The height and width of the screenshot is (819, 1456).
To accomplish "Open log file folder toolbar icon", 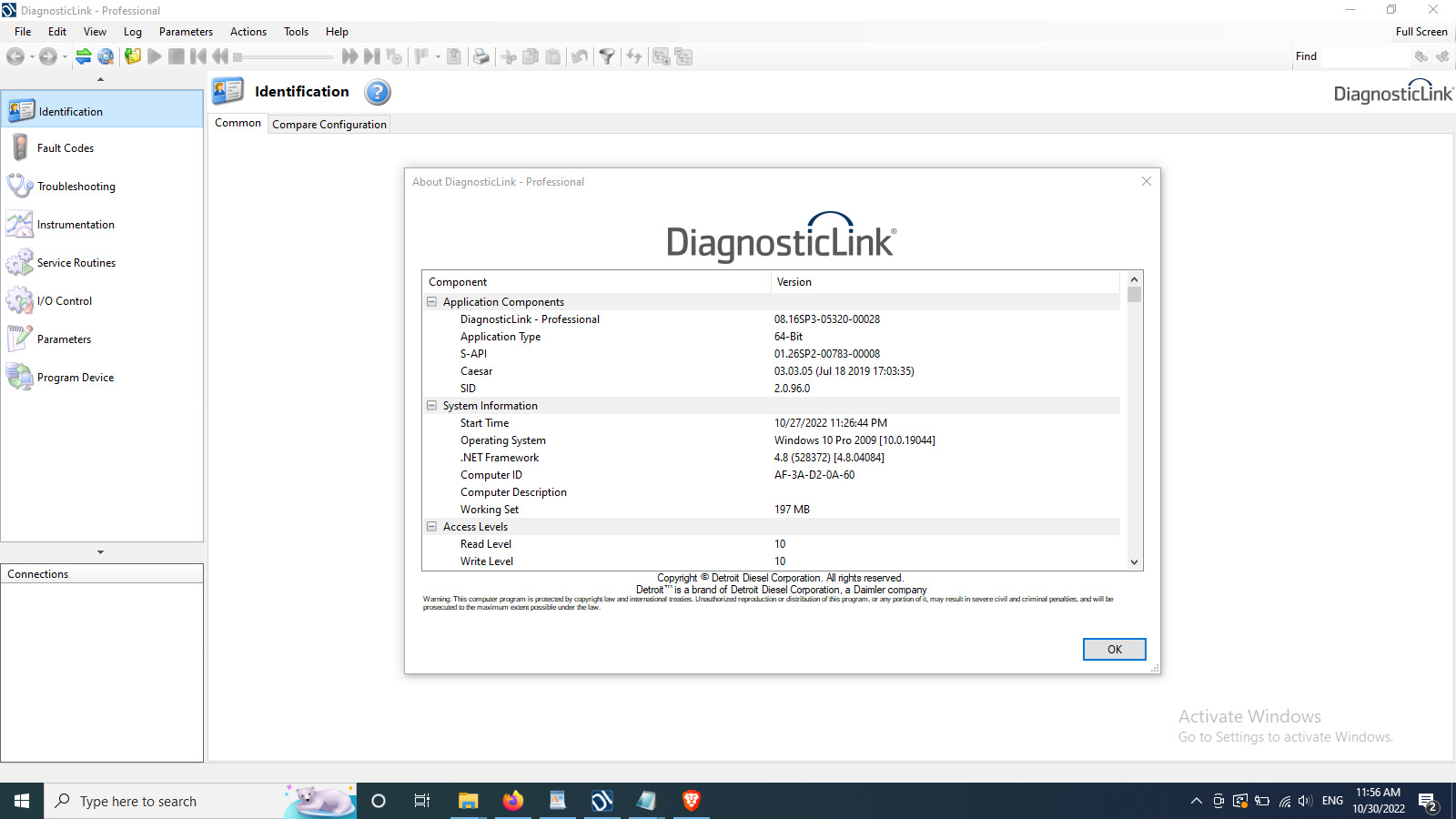I will pyautogui.click(x=133, y=56).
